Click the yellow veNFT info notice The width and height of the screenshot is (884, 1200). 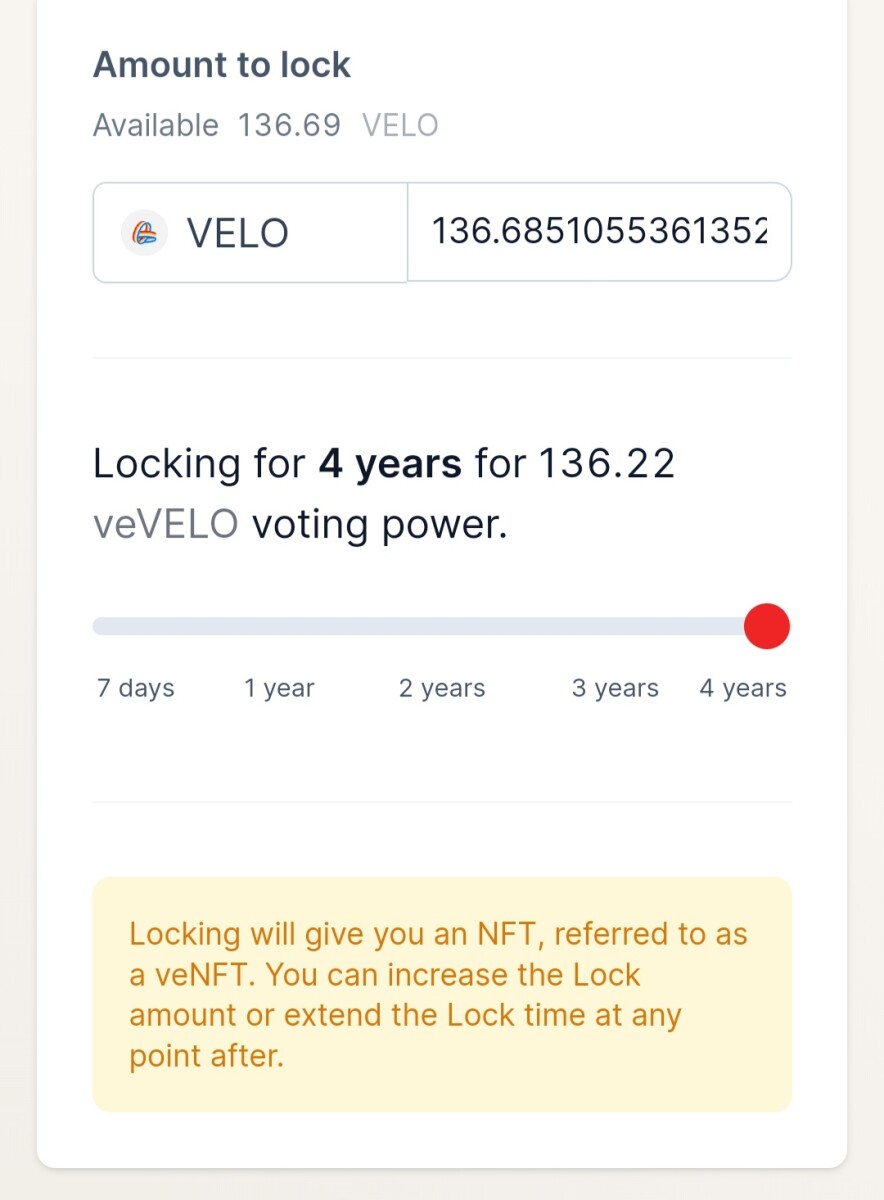442,994
